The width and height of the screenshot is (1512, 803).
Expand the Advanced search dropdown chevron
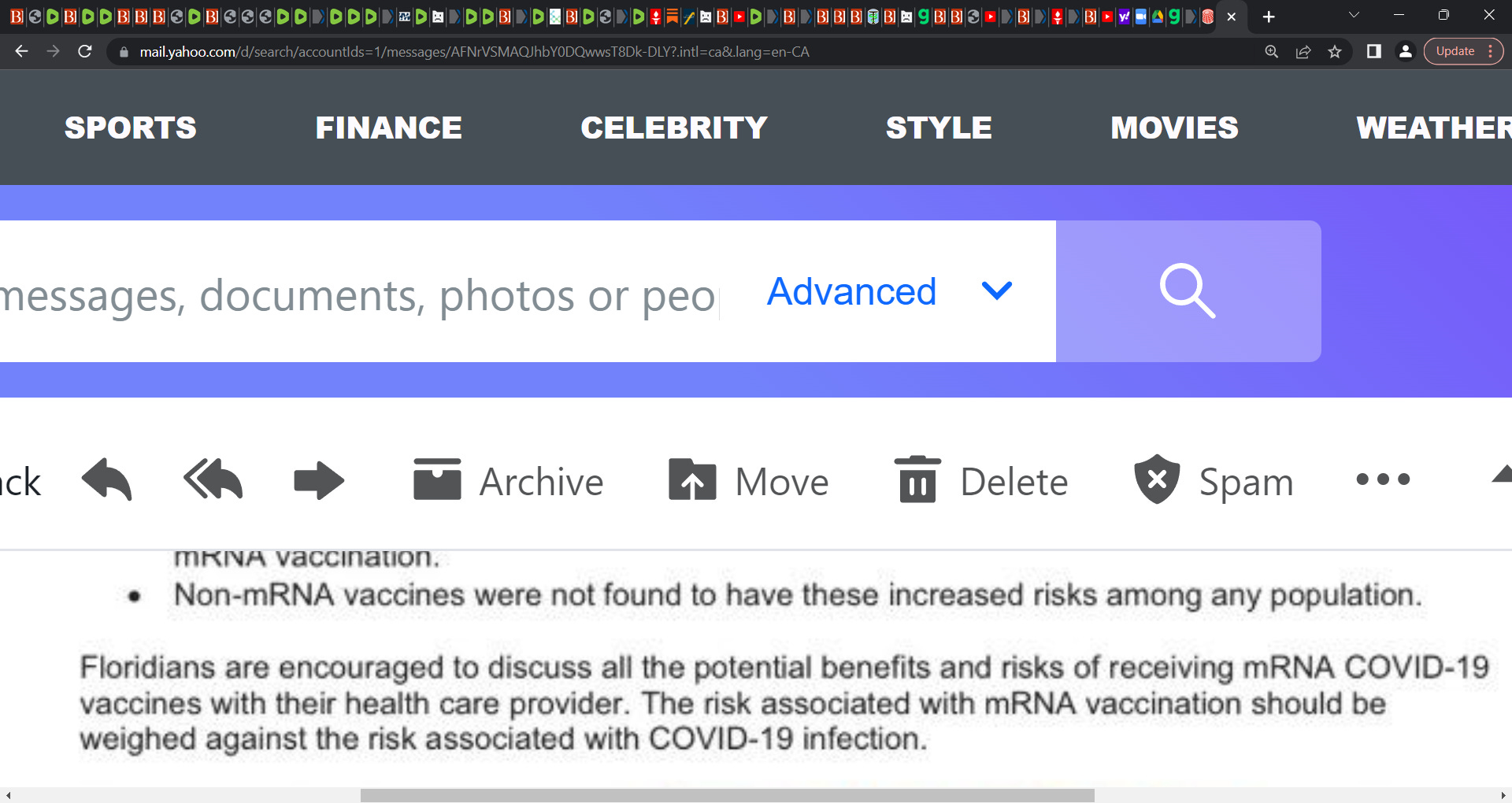pyautogui.click(x=997, y=291)
